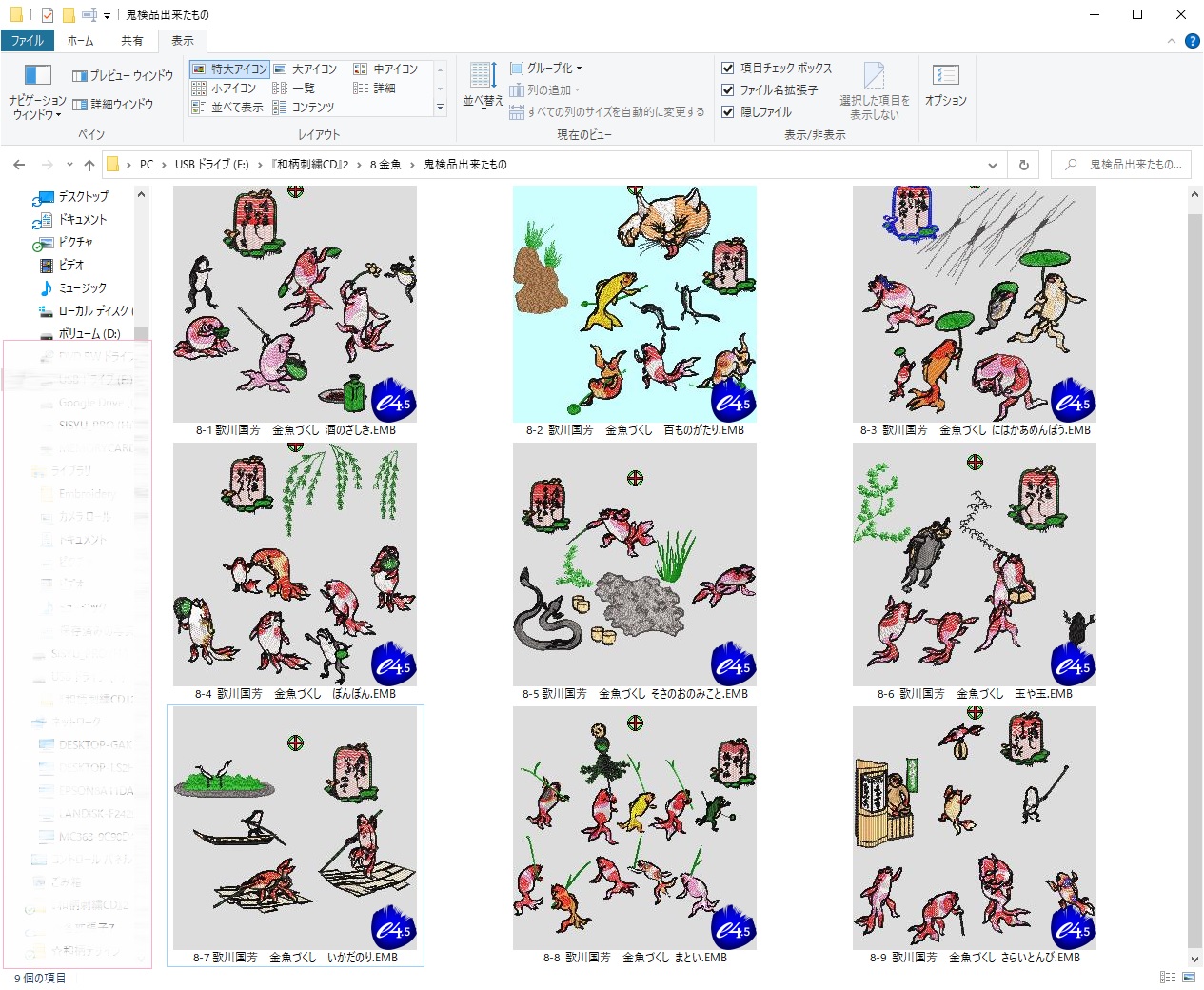The width and height of the screenshot is (1204, 990).
Task: Click file name 8-9 歌川国芳 金魚づくし さらいとんび.EMB
Action: (x=975, y=958)
